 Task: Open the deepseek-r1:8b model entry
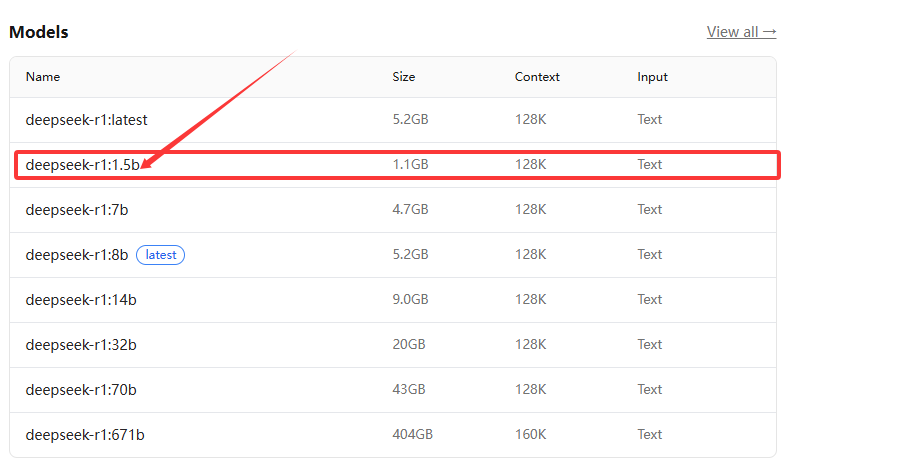click(77, 255)
